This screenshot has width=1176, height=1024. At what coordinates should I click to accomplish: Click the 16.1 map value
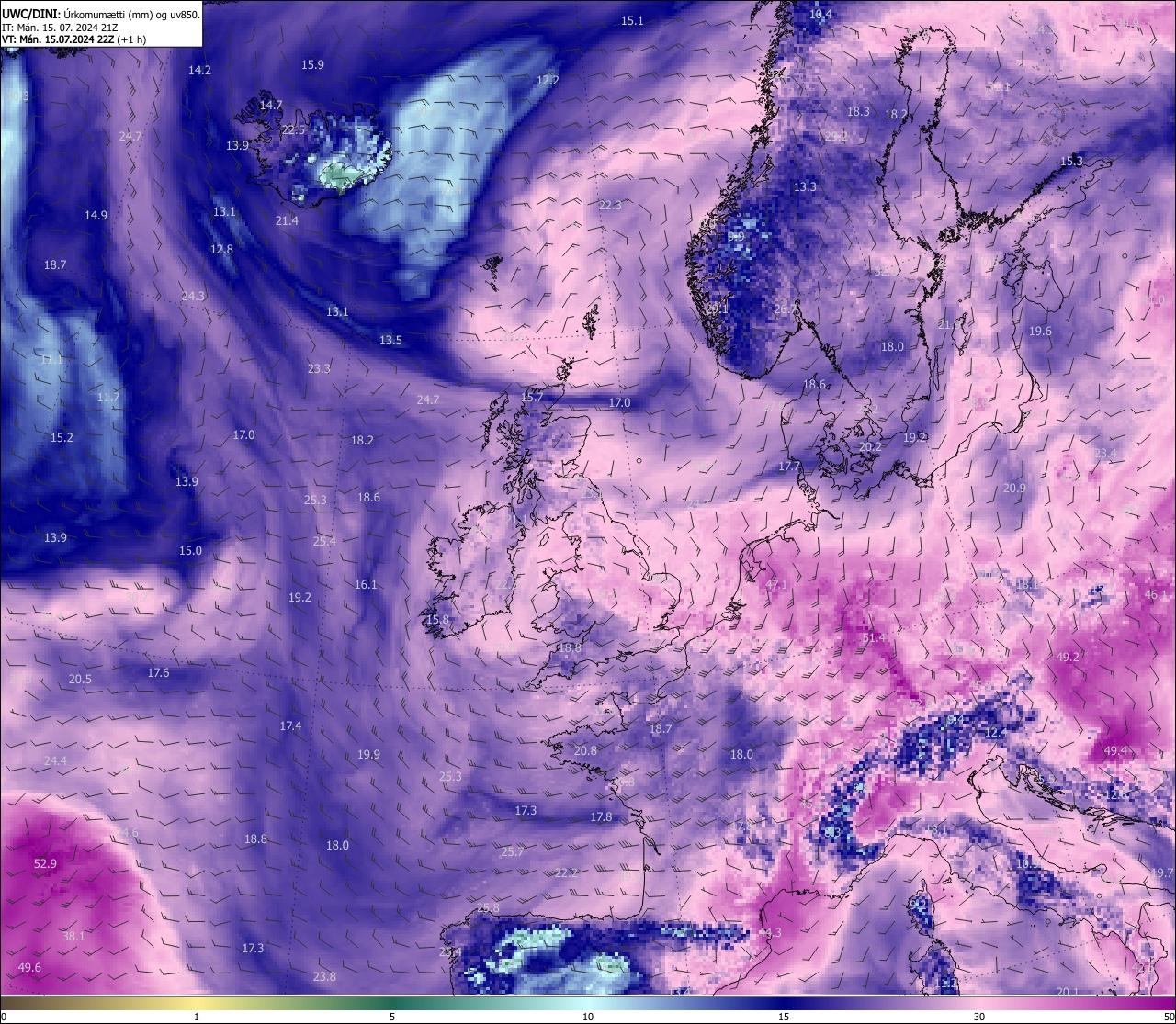pyautogui.click(x=366, y=584)
